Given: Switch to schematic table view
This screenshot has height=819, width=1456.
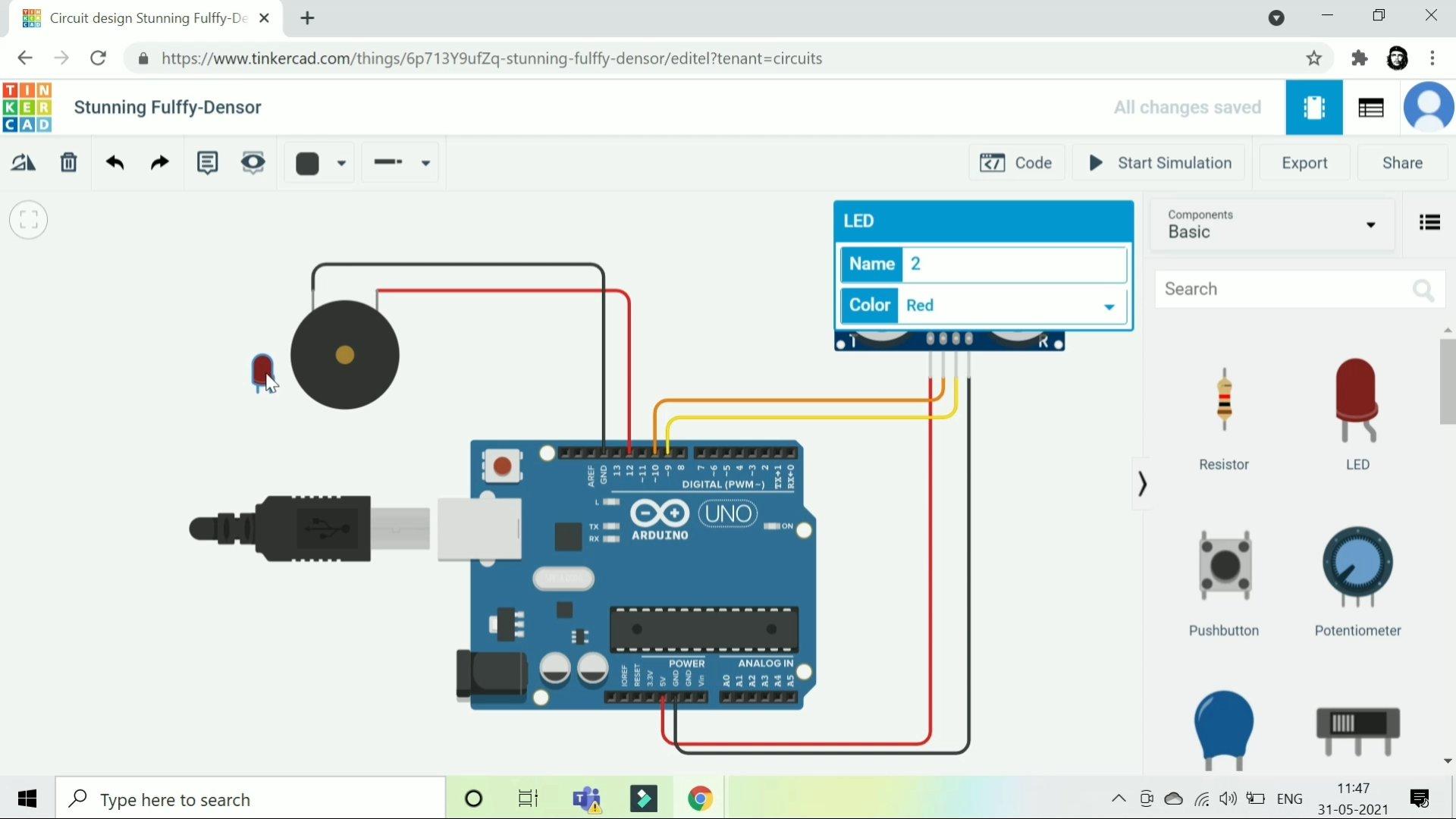Looking at the screenshot, I should (x=1370, y=108).
